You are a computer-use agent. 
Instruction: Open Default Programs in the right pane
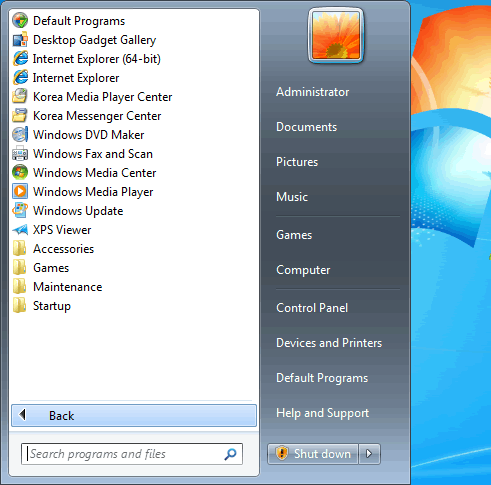[x=322, y=378]
